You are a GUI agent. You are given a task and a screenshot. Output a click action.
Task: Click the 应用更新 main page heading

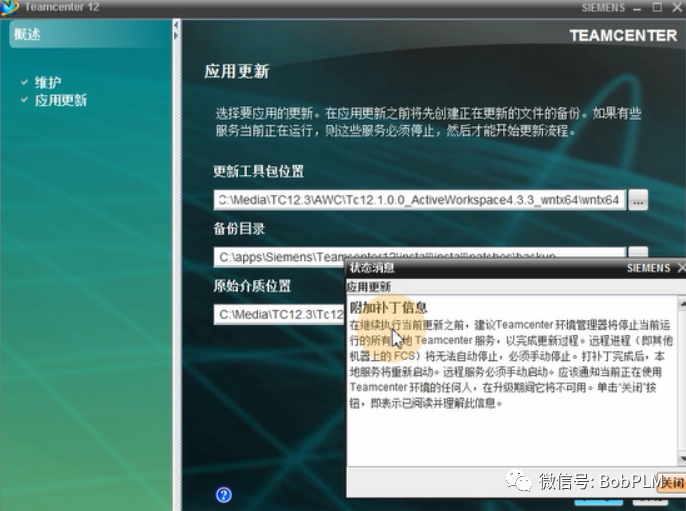tap(237, 71)
